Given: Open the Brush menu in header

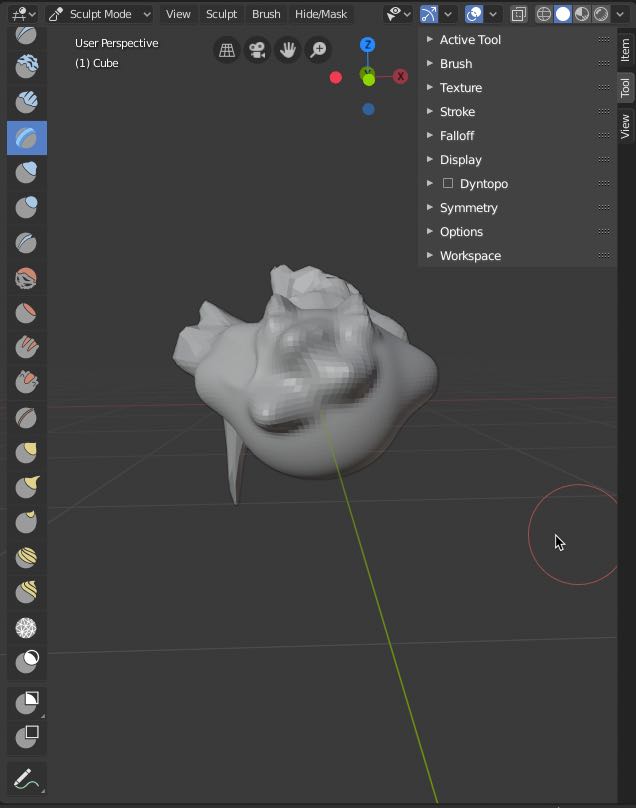Looking at the screenshot, I should [x=266, y=14].
